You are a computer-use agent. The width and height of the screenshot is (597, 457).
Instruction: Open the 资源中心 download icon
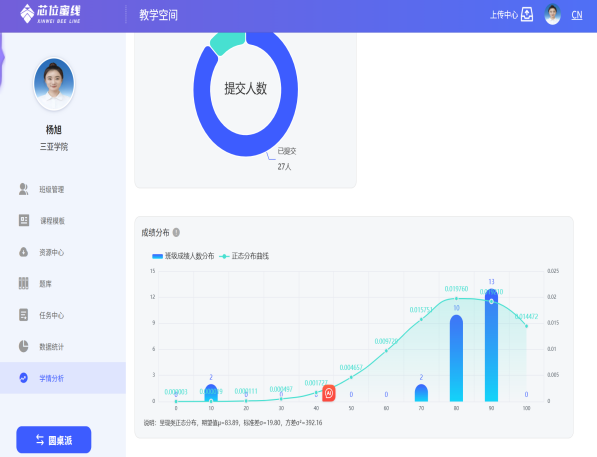[x=24, y=252]
